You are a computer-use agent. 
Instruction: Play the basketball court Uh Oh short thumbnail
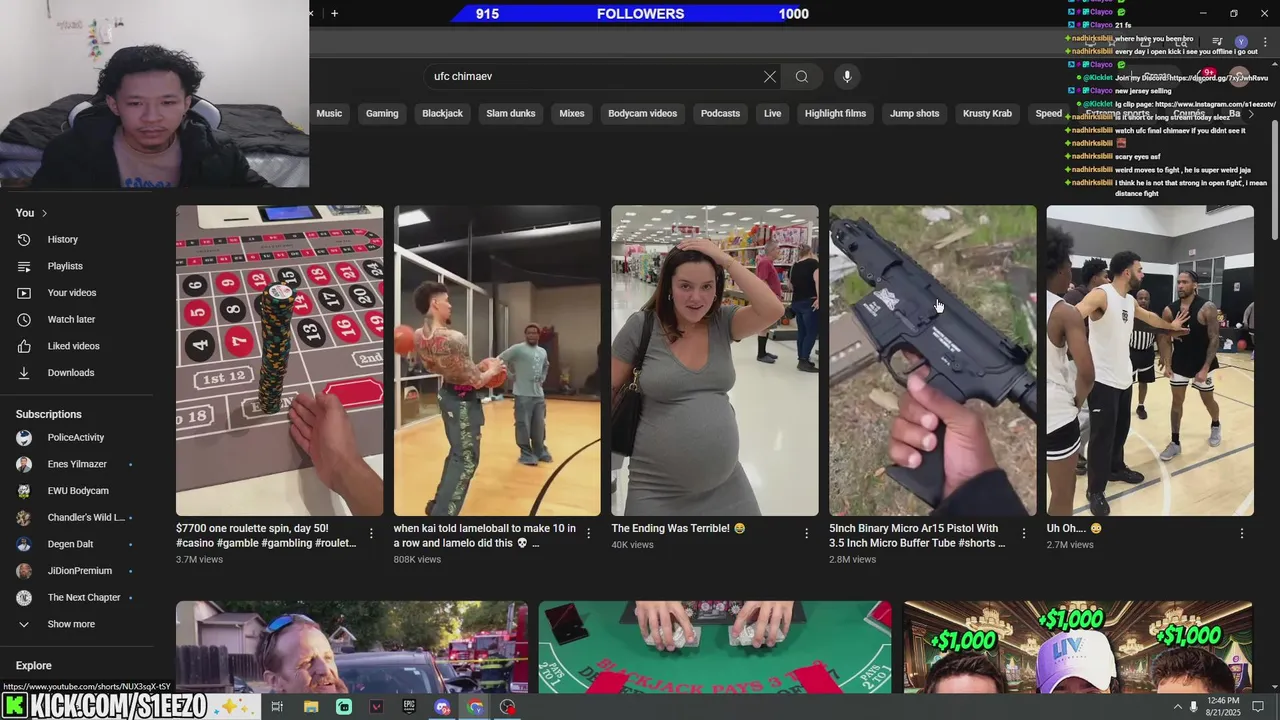pos(1150,361)
